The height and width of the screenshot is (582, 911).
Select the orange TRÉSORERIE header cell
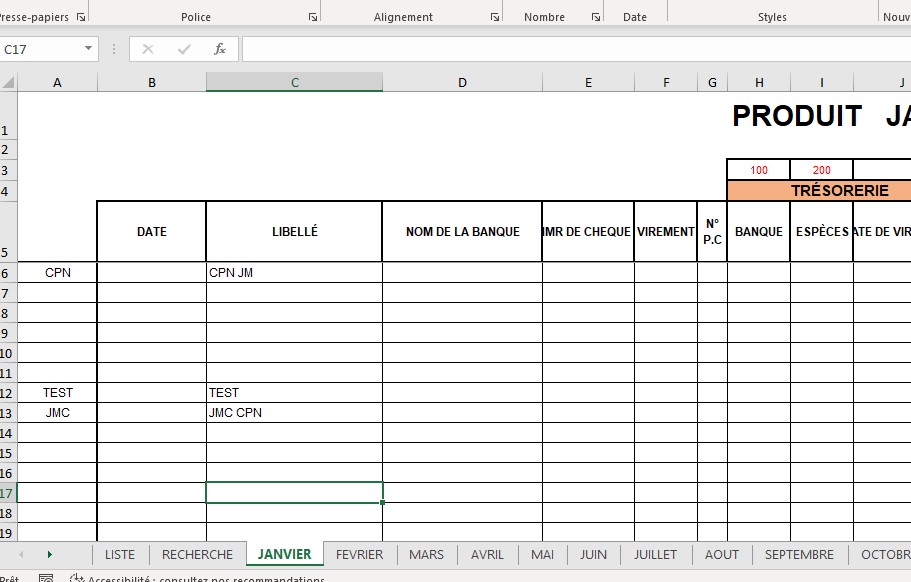[818, 190]
